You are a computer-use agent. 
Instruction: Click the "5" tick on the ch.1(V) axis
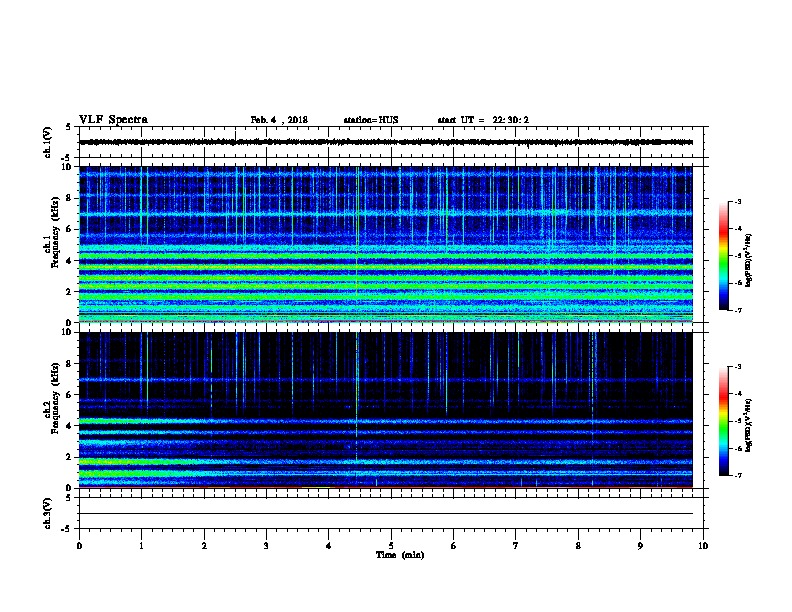pyautogui.click(x=68, y=127)
